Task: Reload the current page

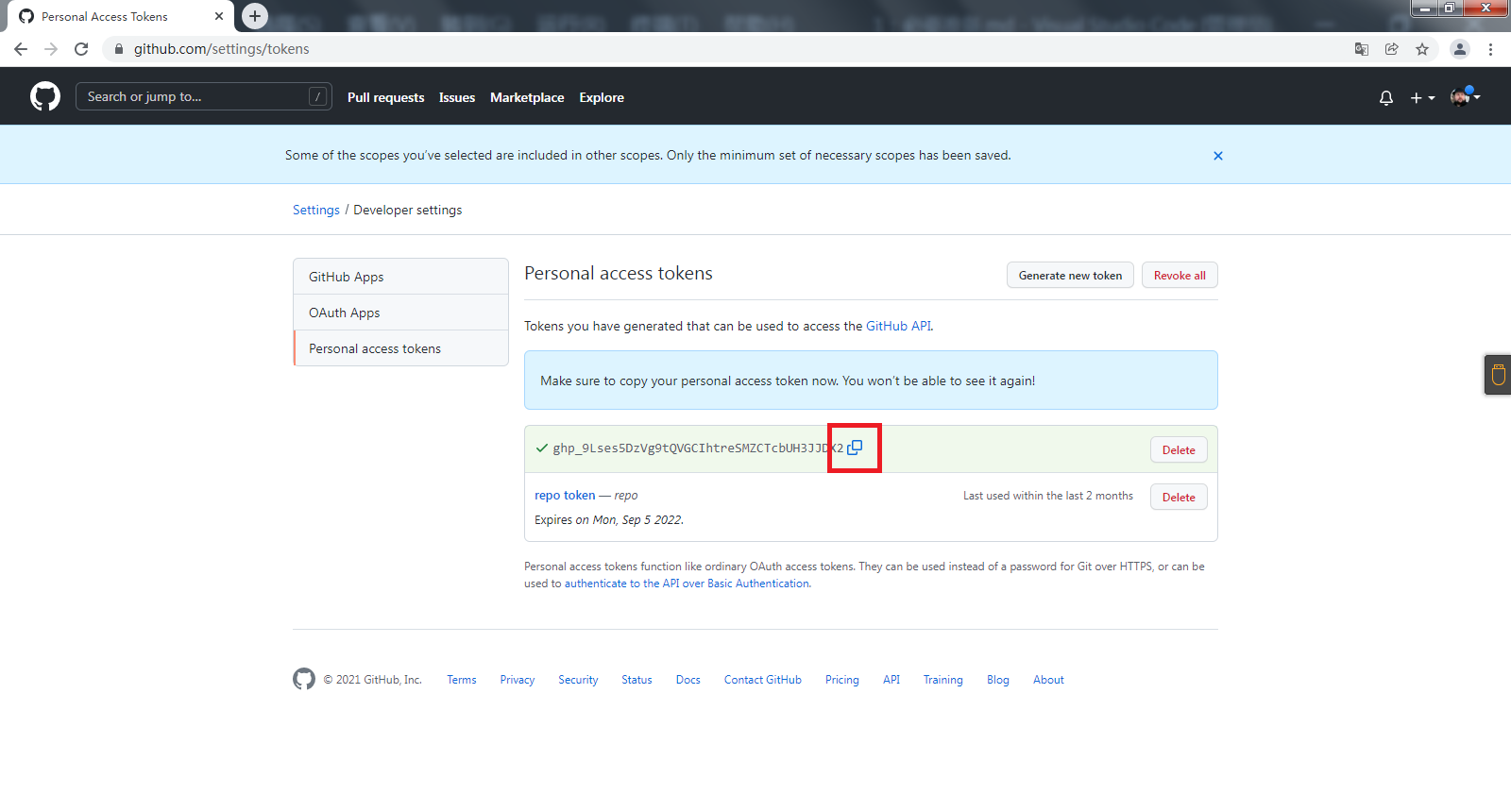Action: [81, 49]
